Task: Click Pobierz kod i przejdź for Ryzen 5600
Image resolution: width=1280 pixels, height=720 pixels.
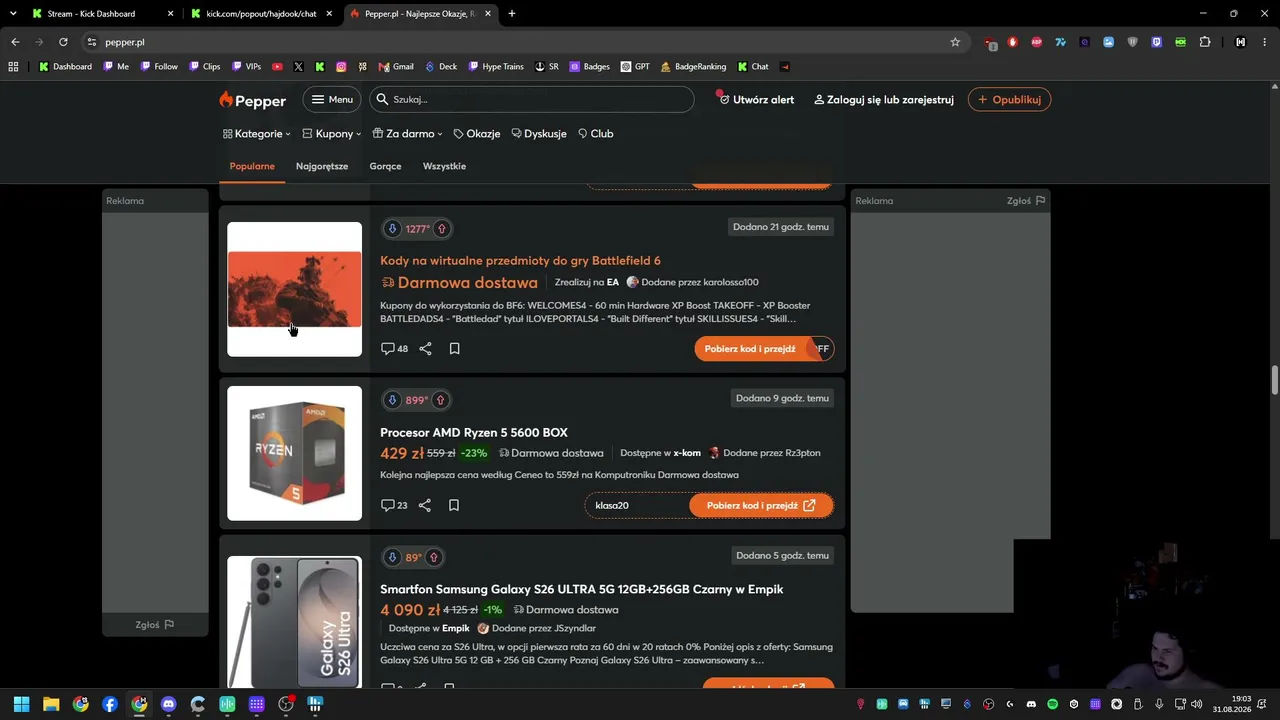Action: pyautogui.click(x=761, y=506)
